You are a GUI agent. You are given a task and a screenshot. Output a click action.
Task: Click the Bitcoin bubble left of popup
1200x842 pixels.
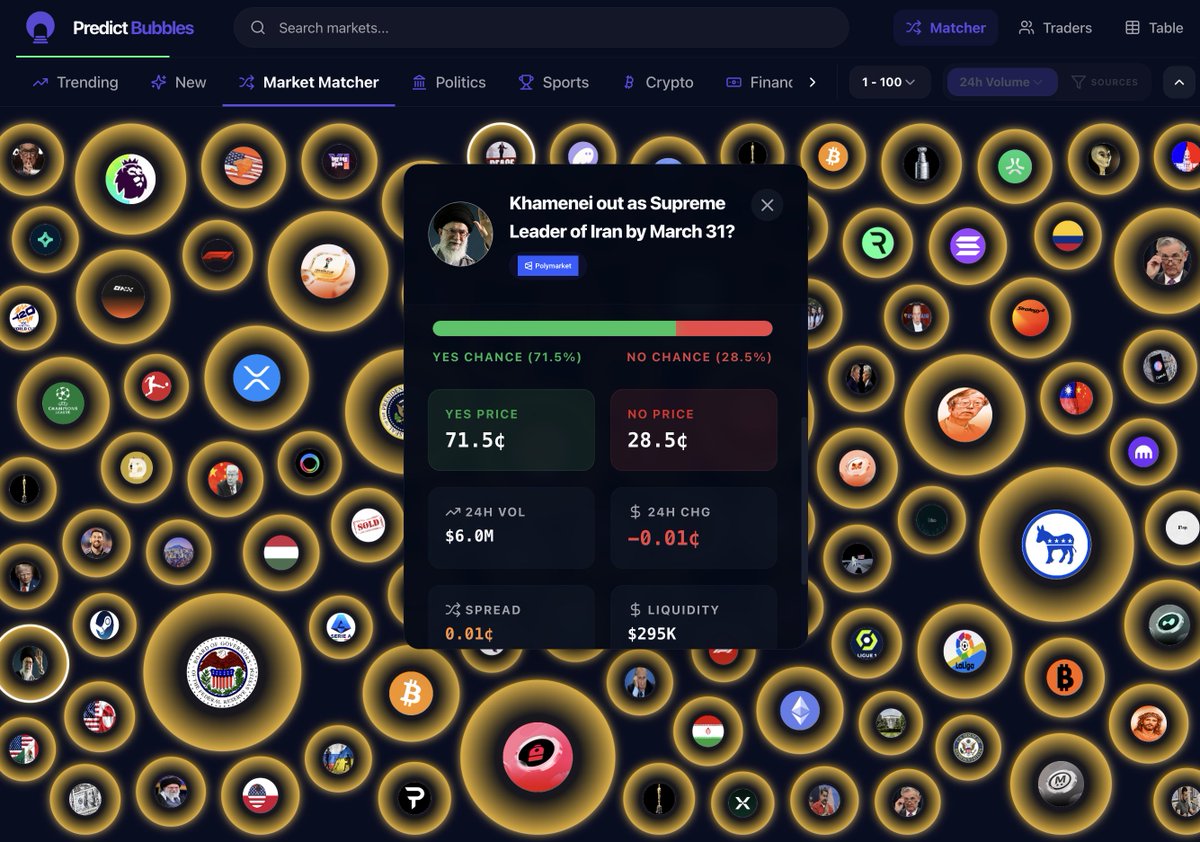coord(411,693)
